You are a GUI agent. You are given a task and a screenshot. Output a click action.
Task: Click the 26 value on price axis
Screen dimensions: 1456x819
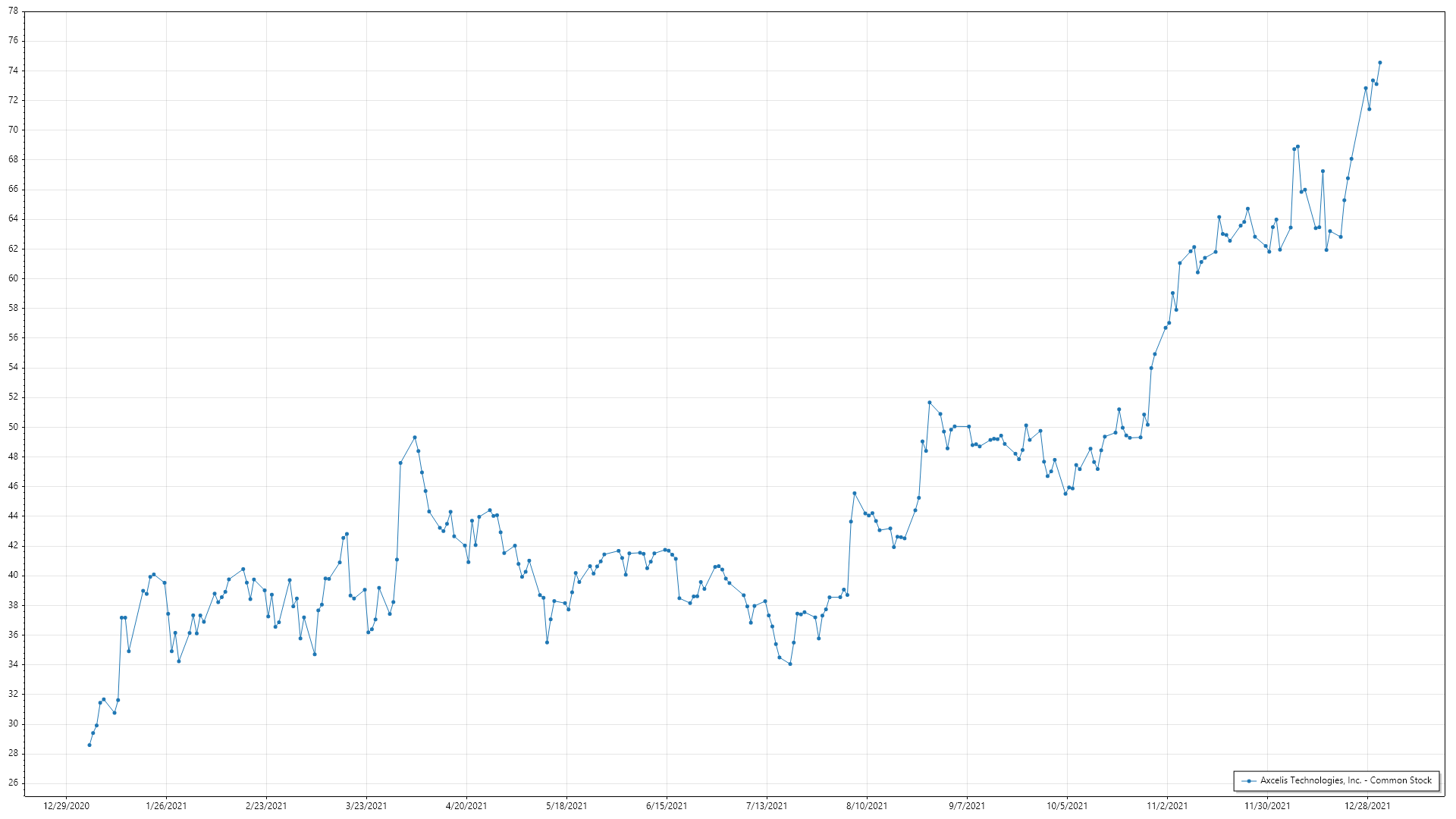(13, 783)
